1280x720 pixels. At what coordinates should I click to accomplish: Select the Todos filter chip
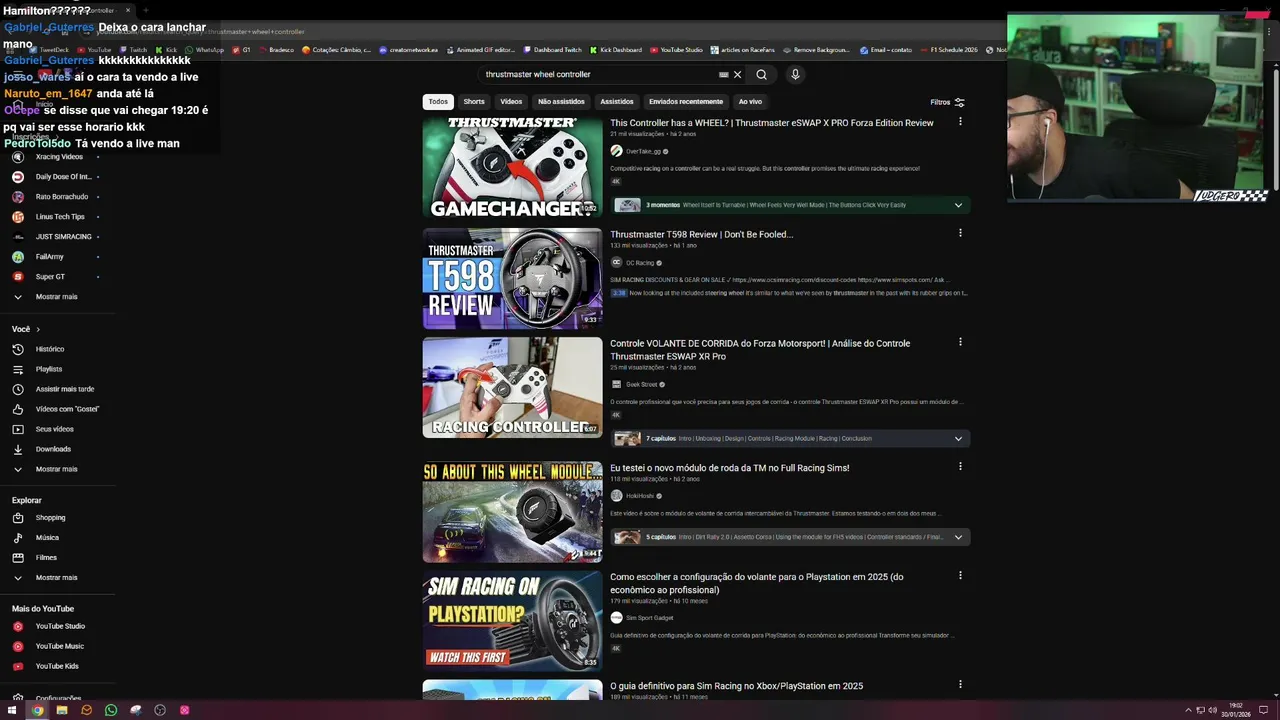438,101
